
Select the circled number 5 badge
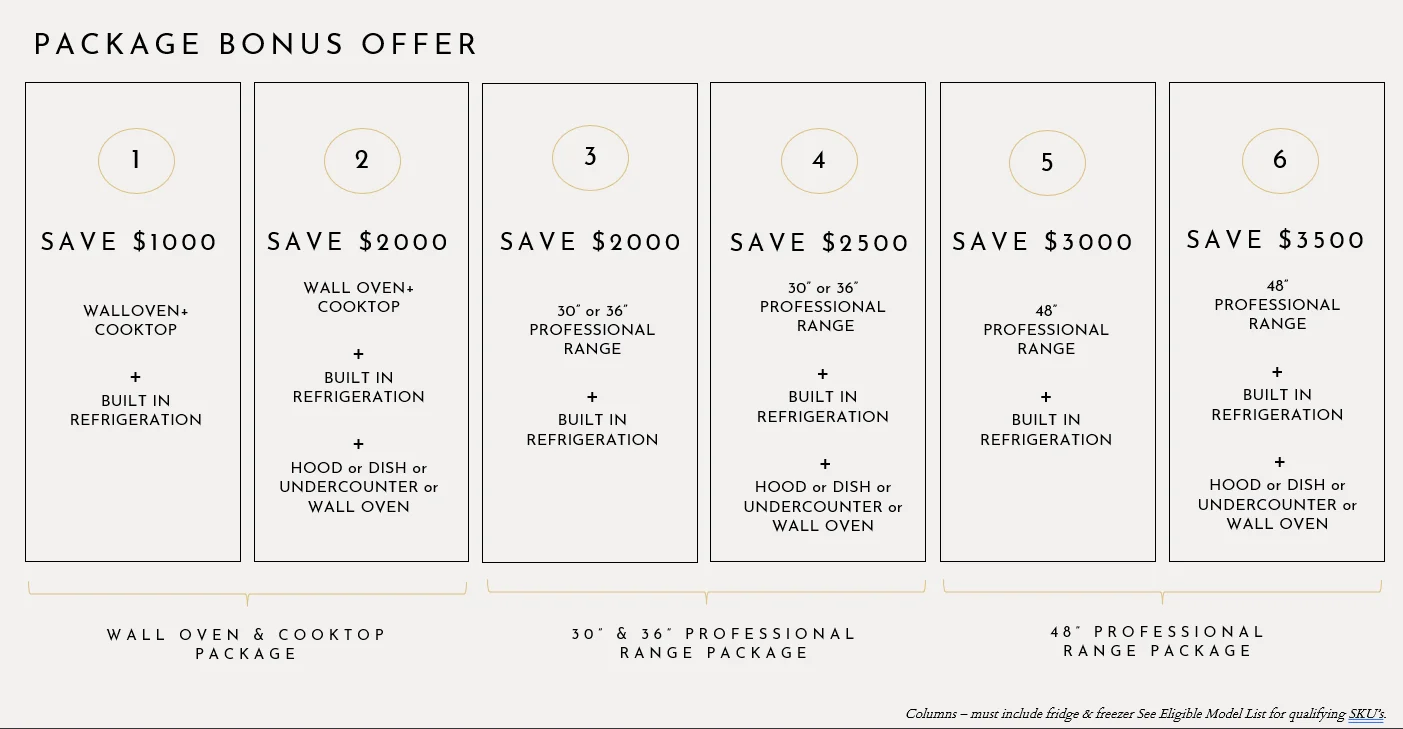coord(1047,162)
